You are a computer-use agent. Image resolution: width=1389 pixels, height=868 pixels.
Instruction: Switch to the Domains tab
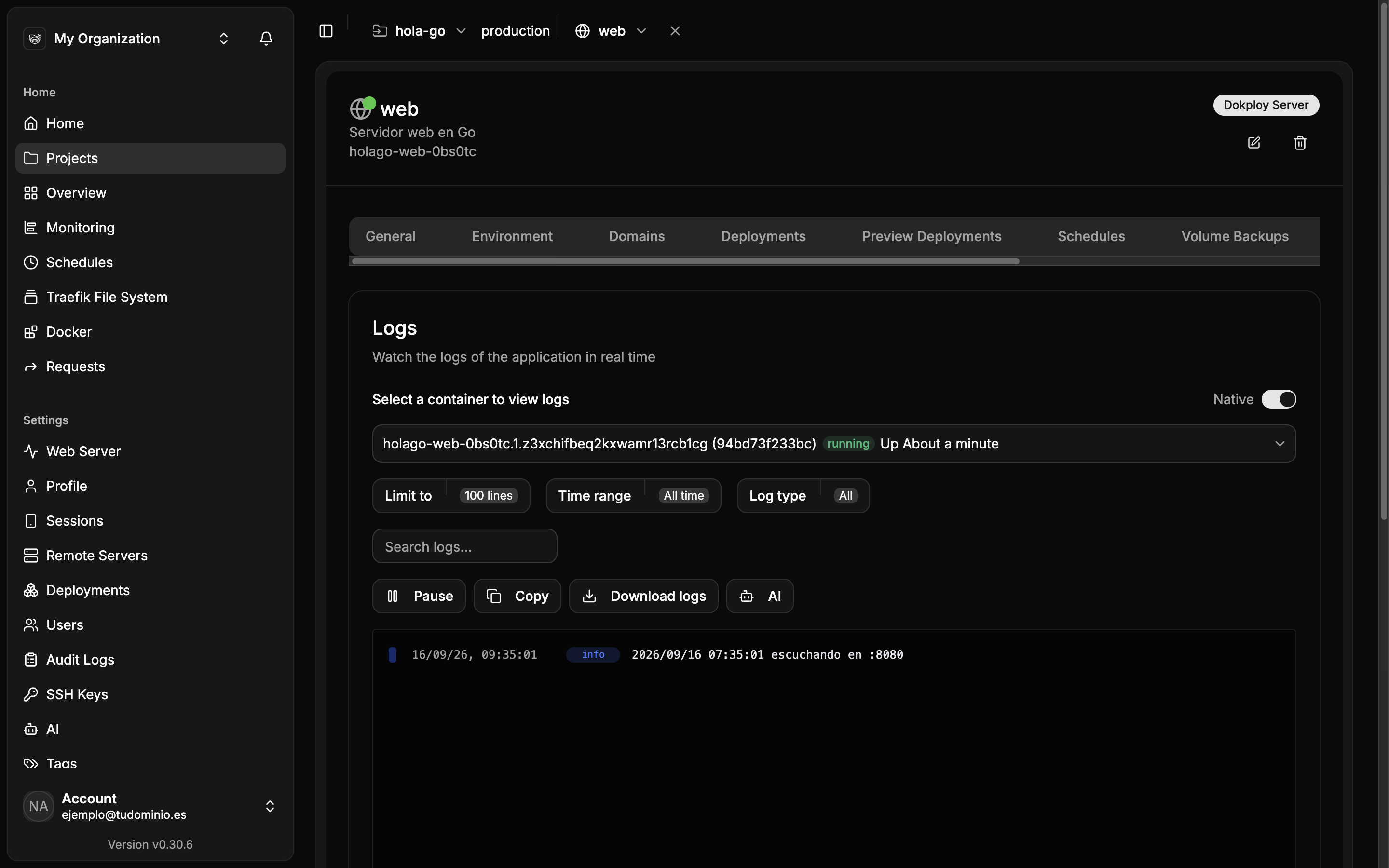637,236
